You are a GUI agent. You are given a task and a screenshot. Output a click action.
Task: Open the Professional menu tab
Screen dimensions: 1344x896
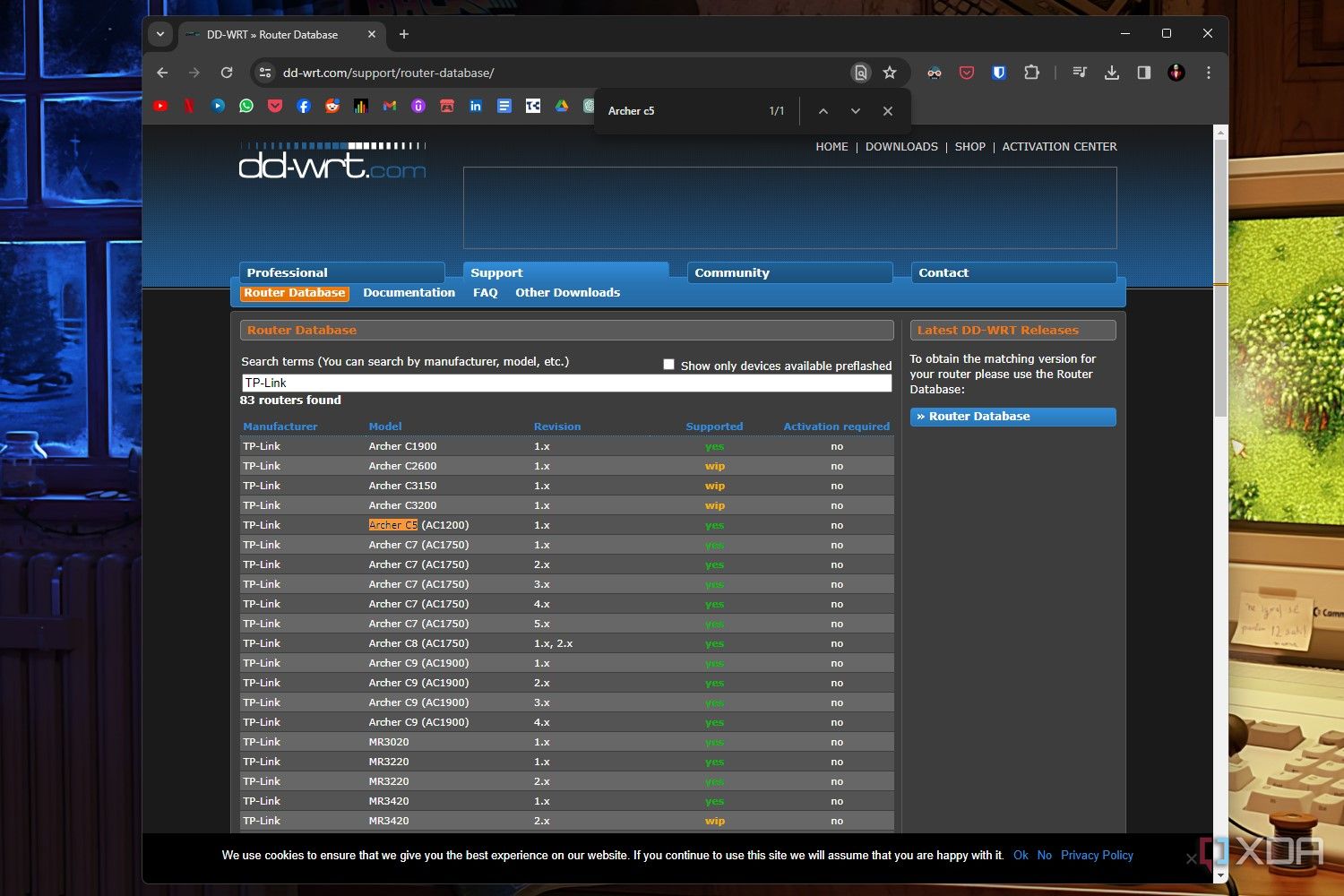click(x=342, y=272)
